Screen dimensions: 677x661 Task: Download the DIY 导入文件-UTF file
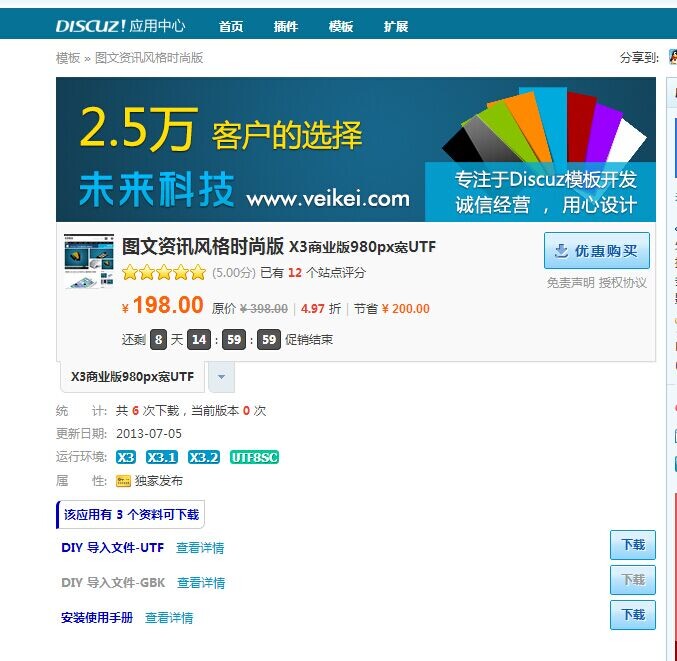pos(633,545)
